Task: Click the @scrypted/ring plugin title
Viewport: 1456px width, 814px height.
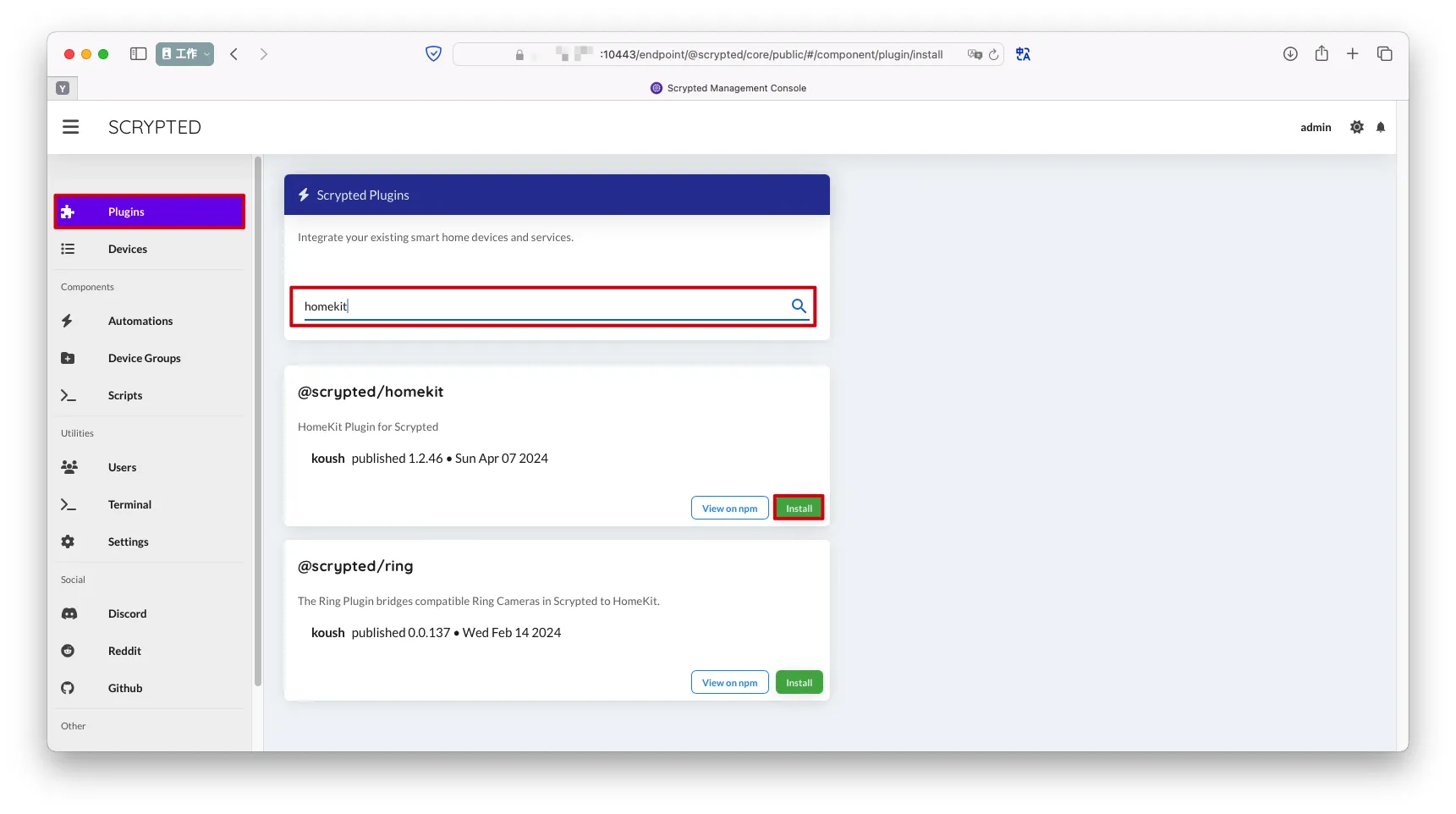Action: (355, 566)
